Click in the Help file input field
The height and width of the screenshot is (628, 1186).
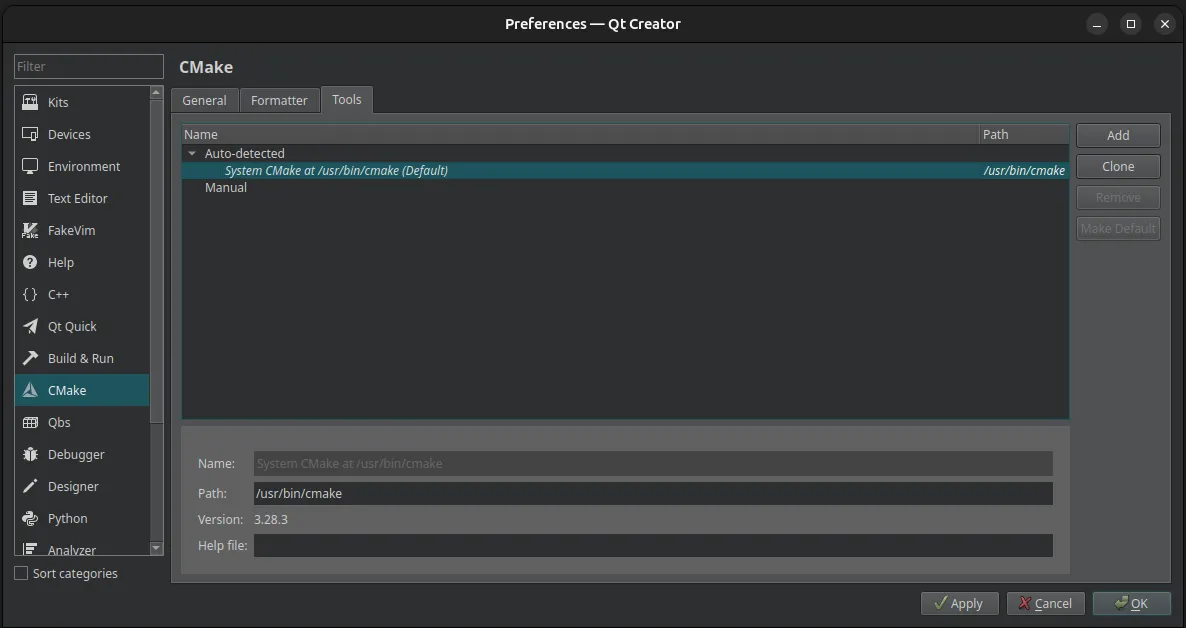point(653,545)
